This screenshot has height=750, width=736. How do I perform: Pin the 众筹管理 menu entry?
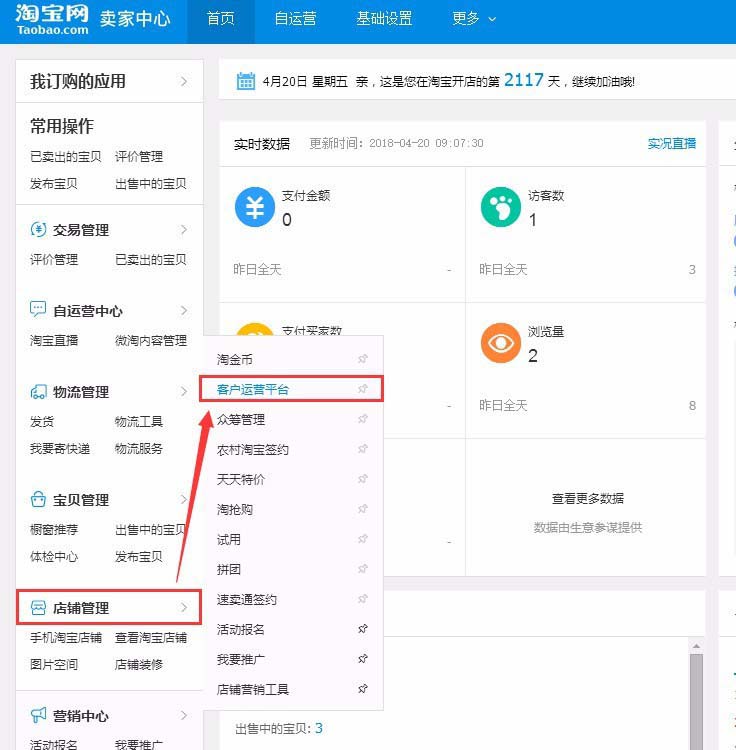click(363, 419)
